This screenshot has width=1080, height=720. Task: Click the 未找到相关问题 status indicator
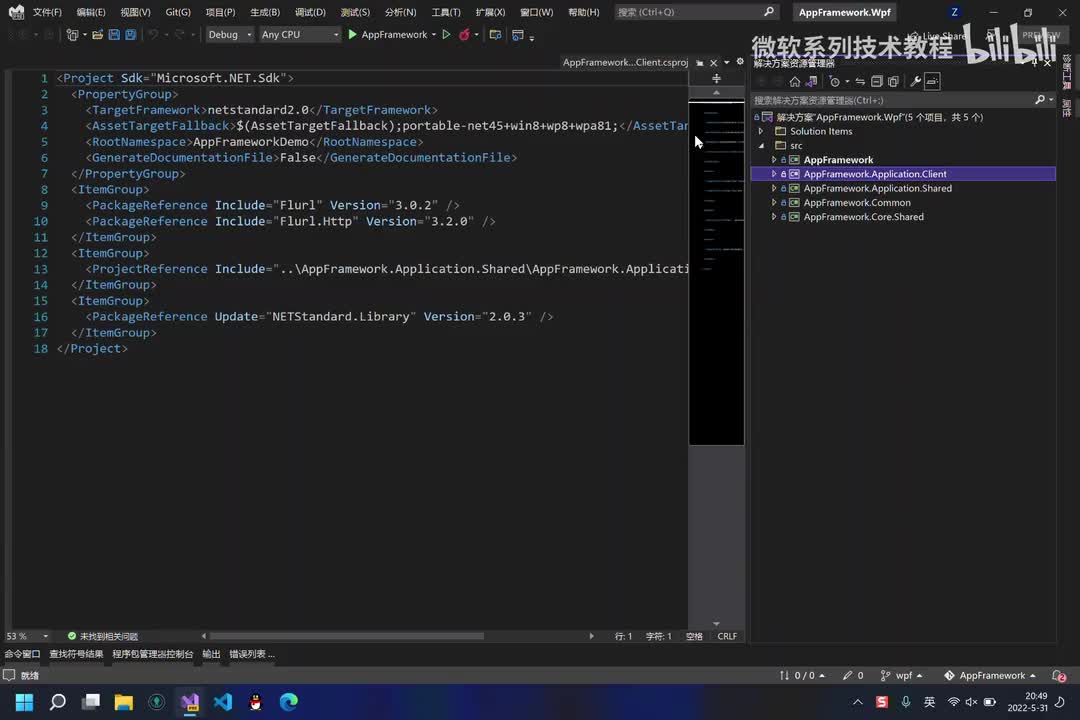[103, 636]
